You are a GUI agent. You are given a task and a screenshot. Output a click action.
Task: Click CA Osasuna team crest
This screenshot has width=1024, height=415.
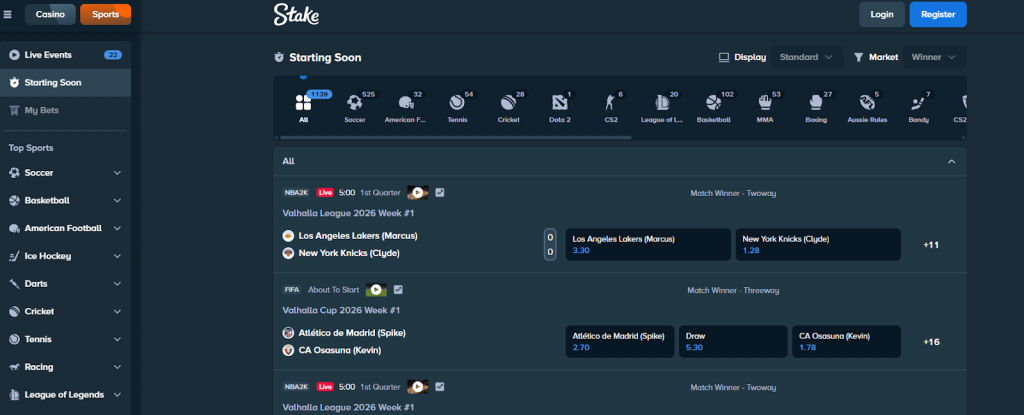288,350
